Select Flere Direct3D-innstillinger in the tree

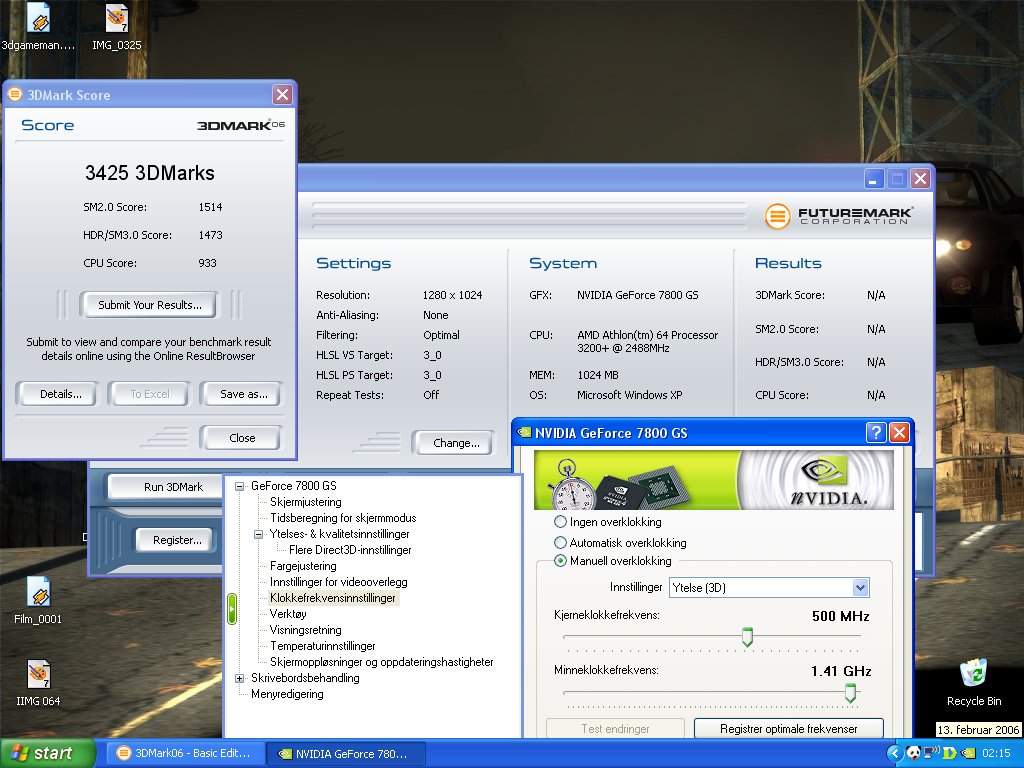pyautogui.click(x=350, y=550)
